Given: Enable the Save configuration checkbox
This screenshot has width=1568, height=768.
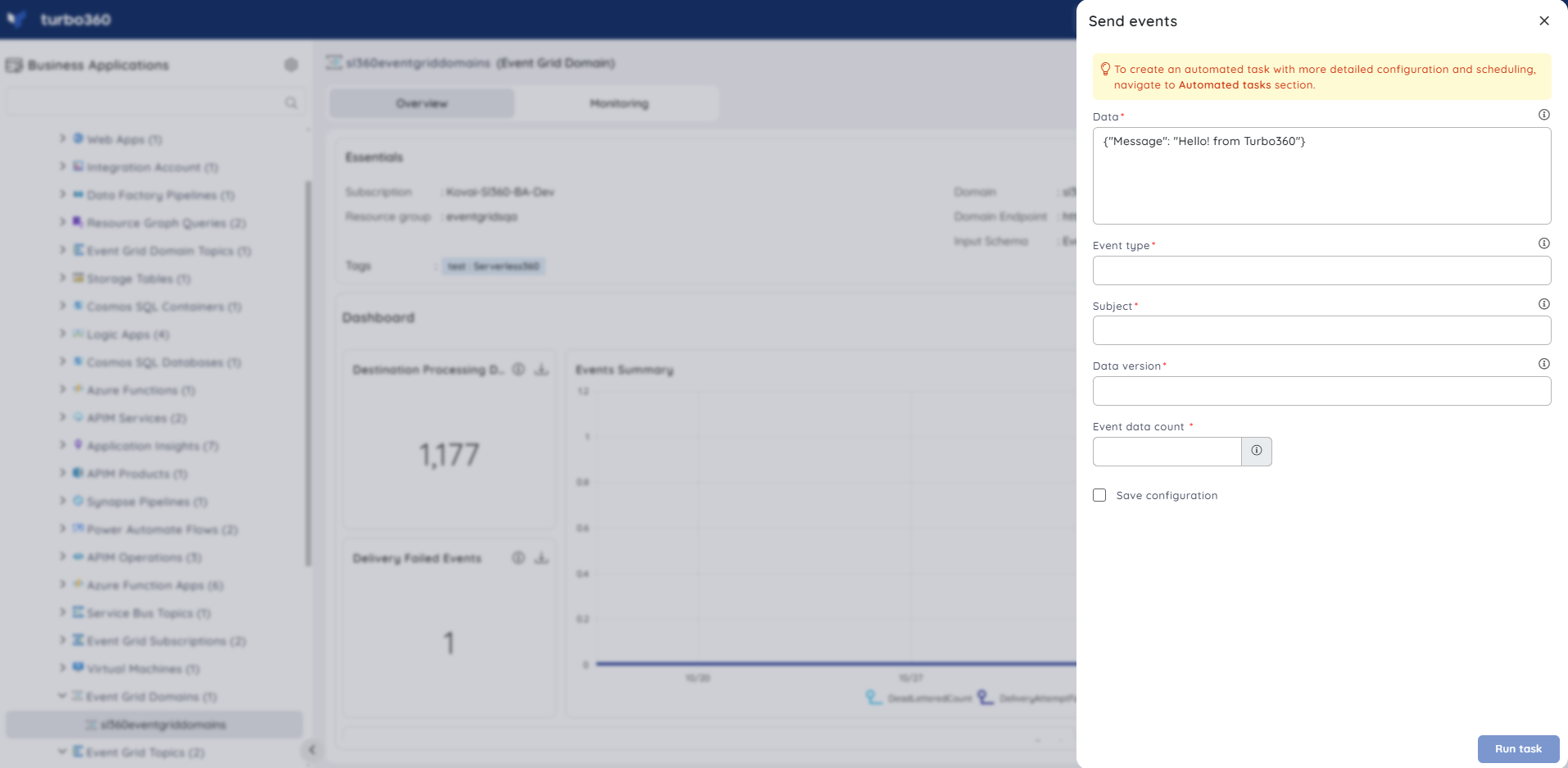Looking at the screenshot, I should click(1099, 495).
